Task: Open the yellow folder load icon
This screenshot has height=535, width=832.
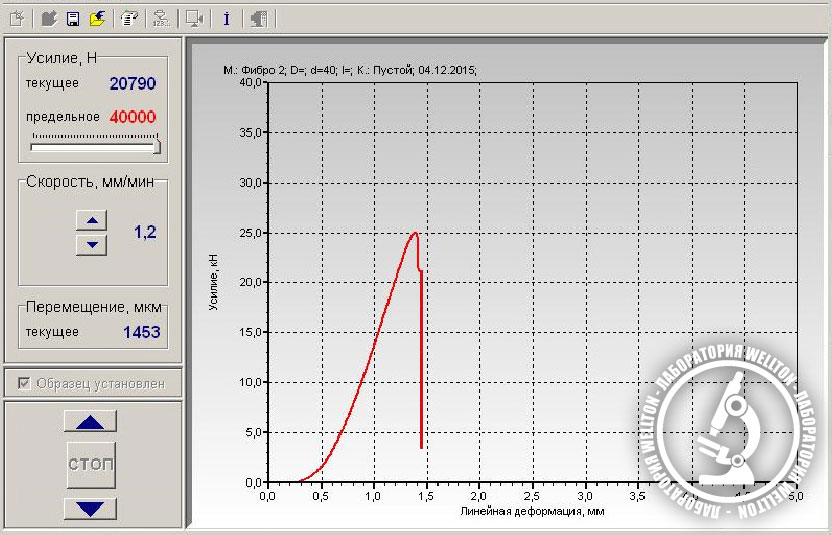Action: (97, 18)
